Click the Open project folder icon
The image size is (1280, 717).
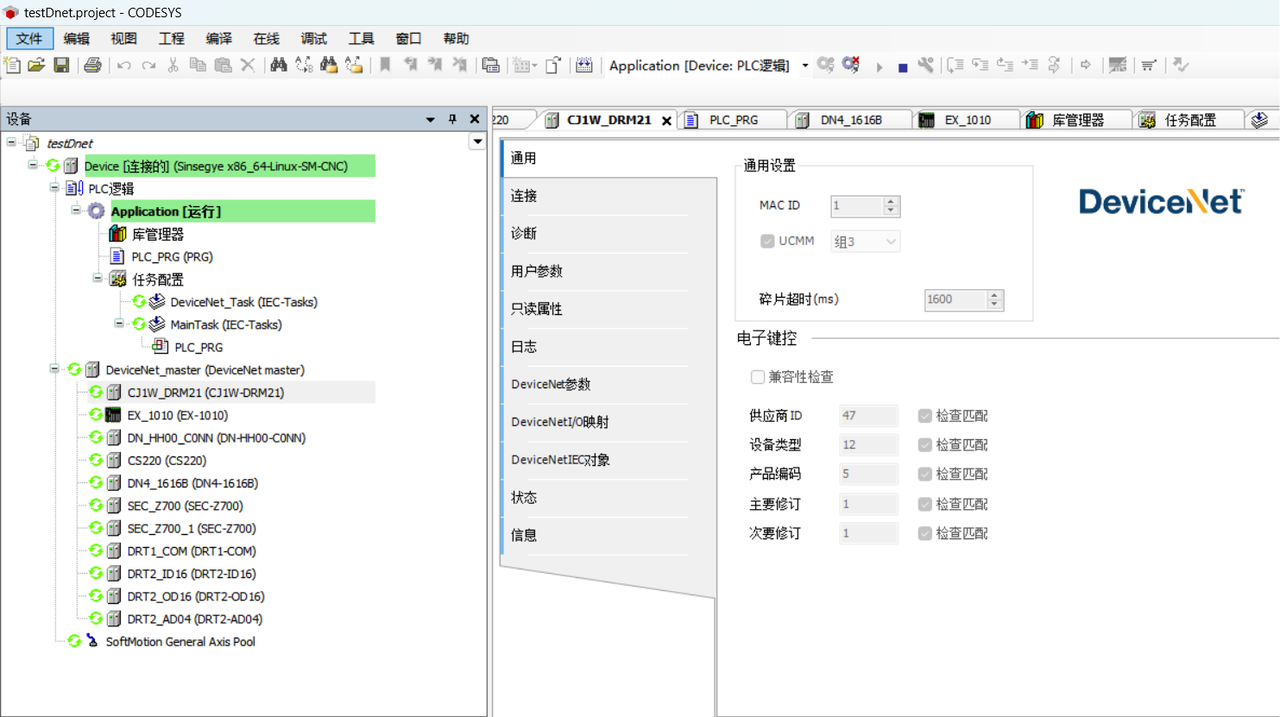click(x=36, y=65)
